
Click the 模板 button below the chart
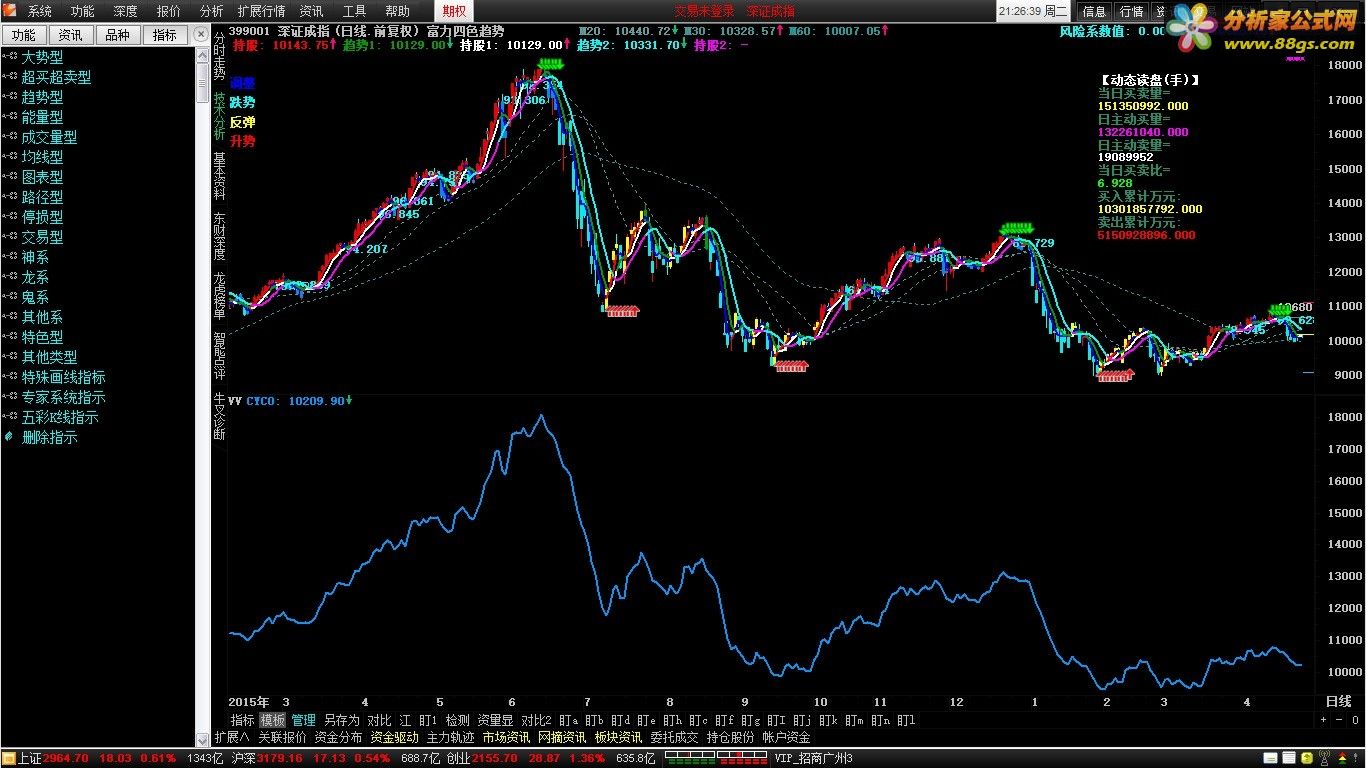point(272,720)
